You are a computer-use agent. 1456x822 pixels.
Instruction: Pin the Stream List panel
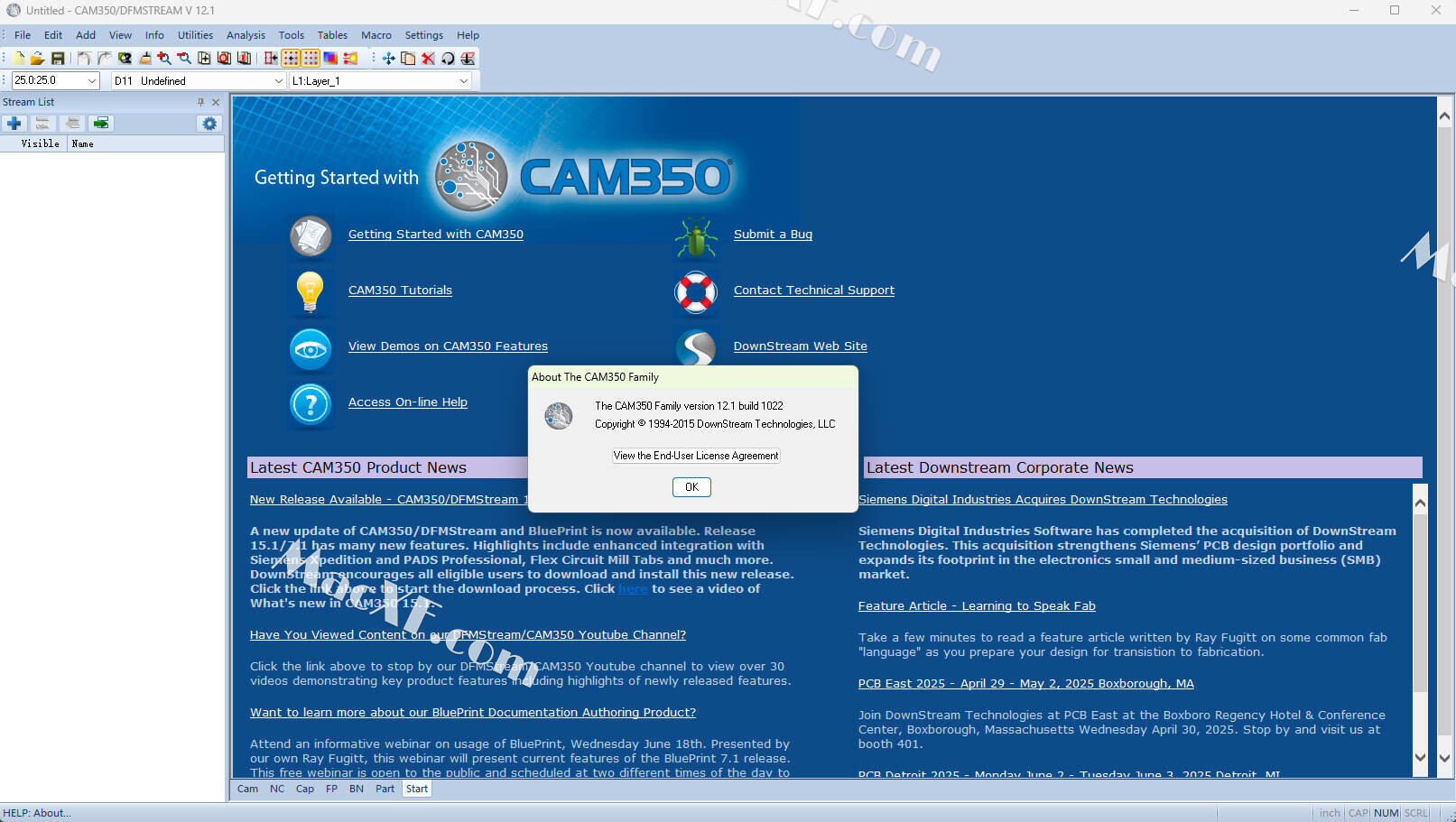tap(200, 102)
